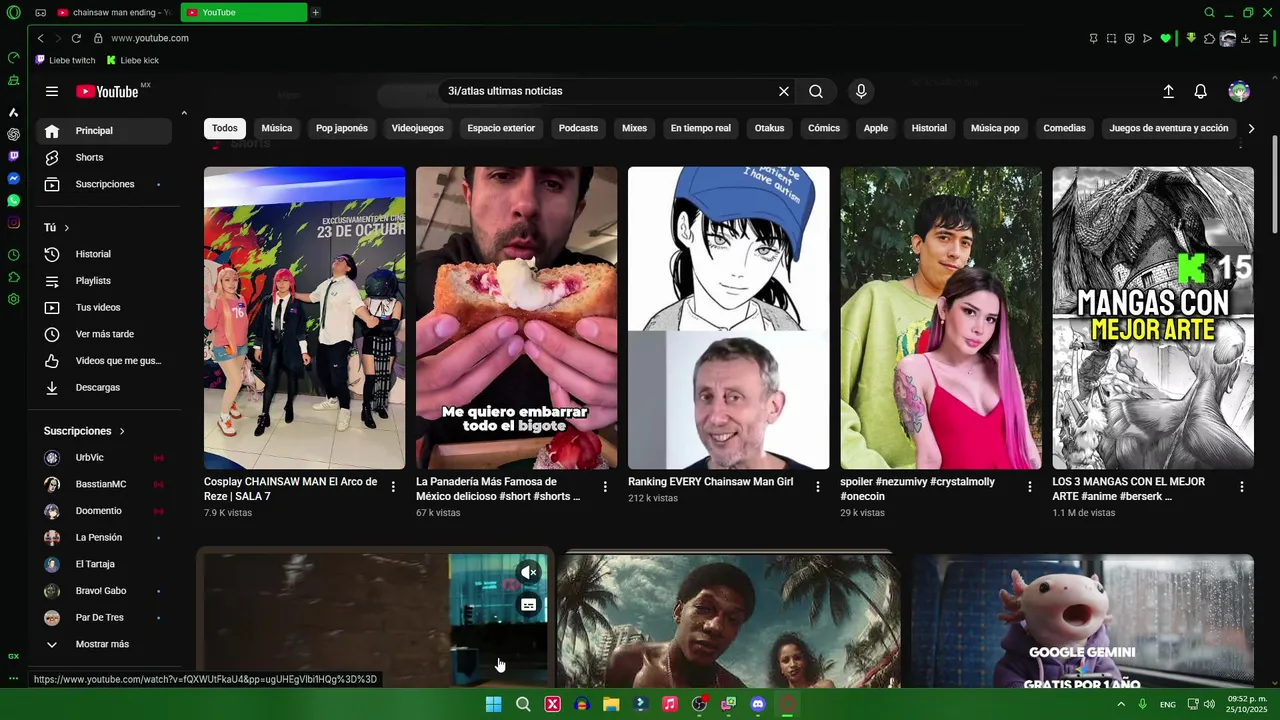Play the Ranking EVERY Chainsaw Man Girl short

(x=728, y=318)
